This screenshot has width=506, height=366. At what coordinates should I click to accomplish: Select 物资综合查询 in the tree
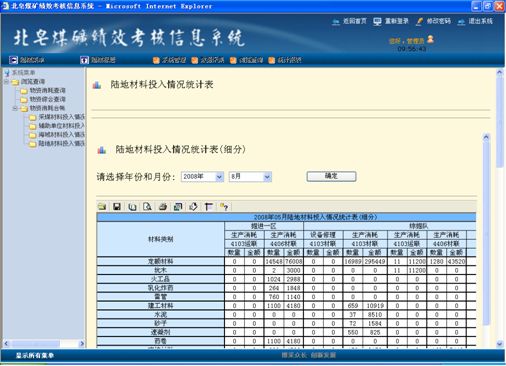pos(48,99)
